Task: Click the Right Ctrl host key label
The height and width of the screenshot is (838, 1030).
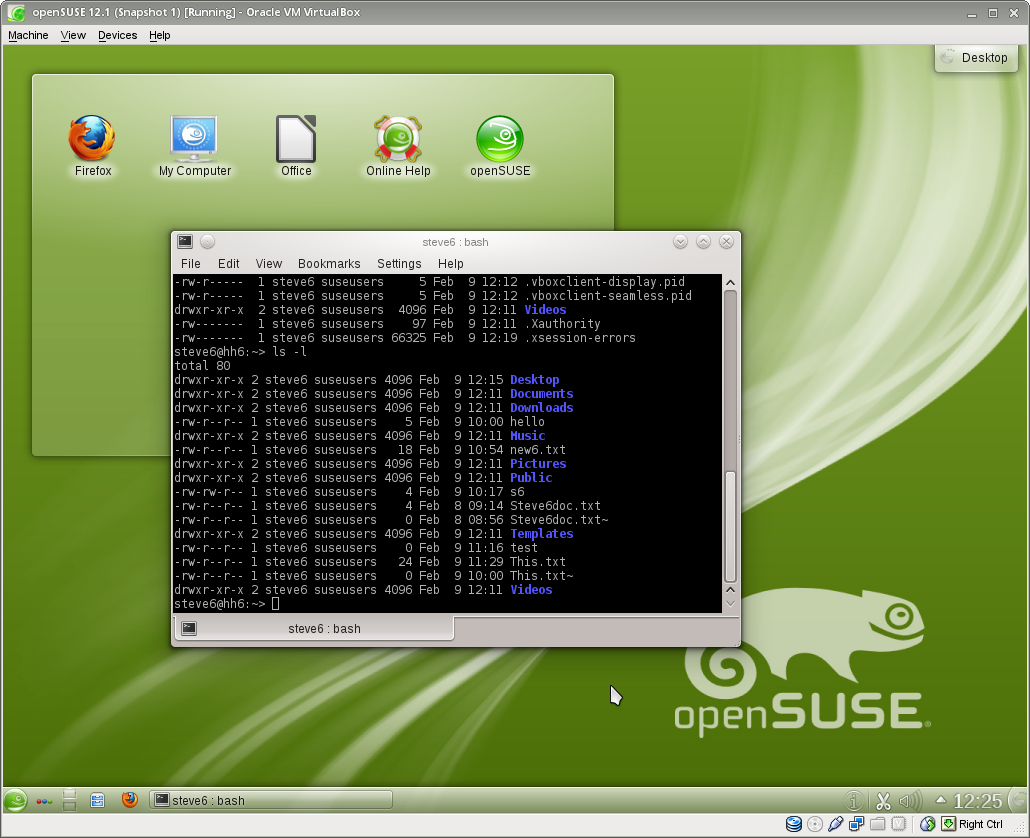Action: (981, 824)
